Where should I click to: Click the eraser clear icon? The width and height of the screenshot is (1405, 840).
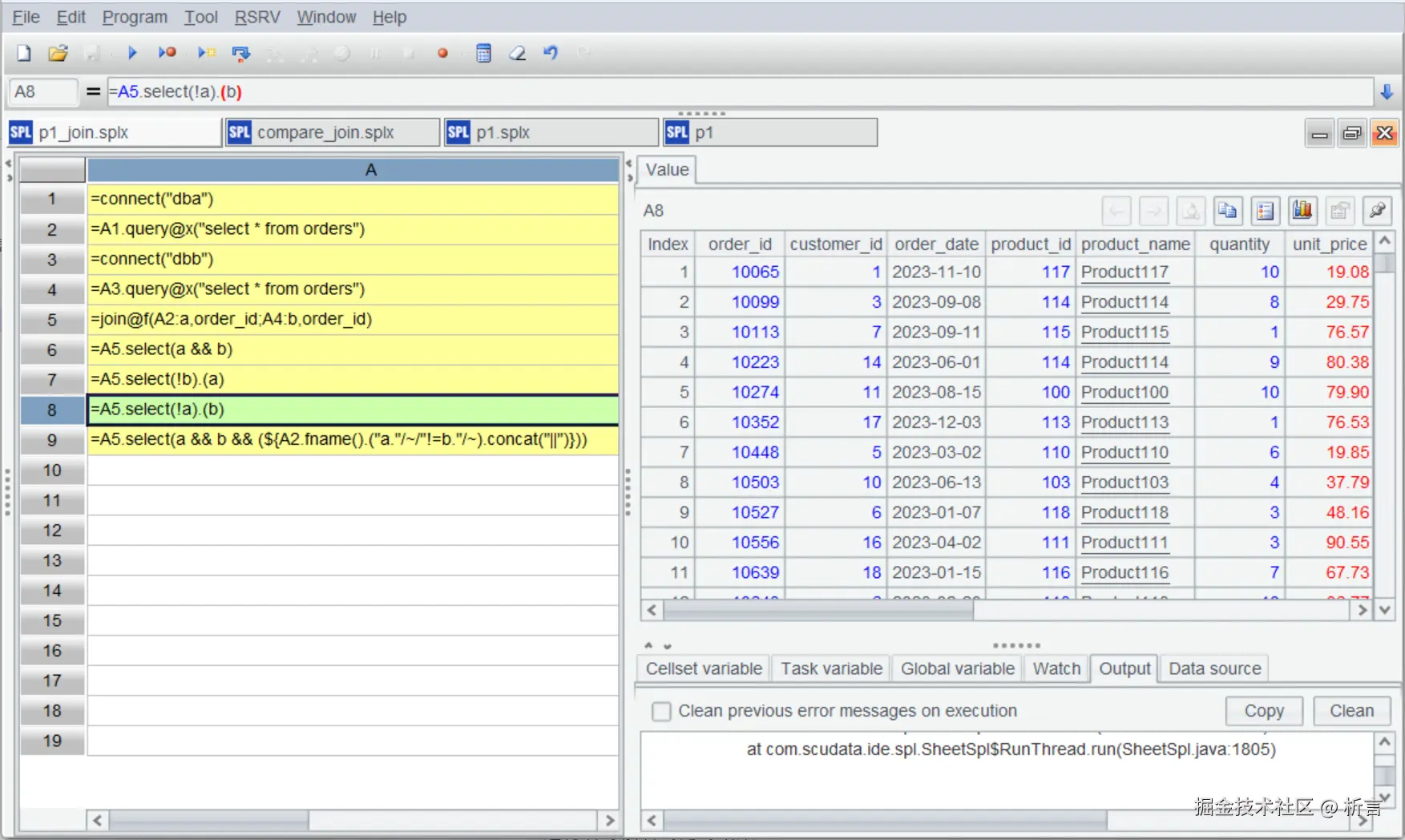click(518, 53)
